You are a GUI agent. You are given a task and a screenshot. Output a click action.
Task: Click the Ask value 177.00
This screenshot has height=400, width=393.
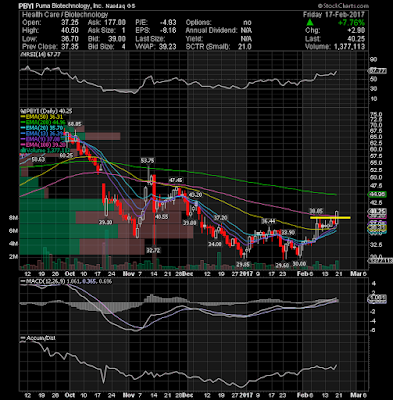[x=116, y=23]
